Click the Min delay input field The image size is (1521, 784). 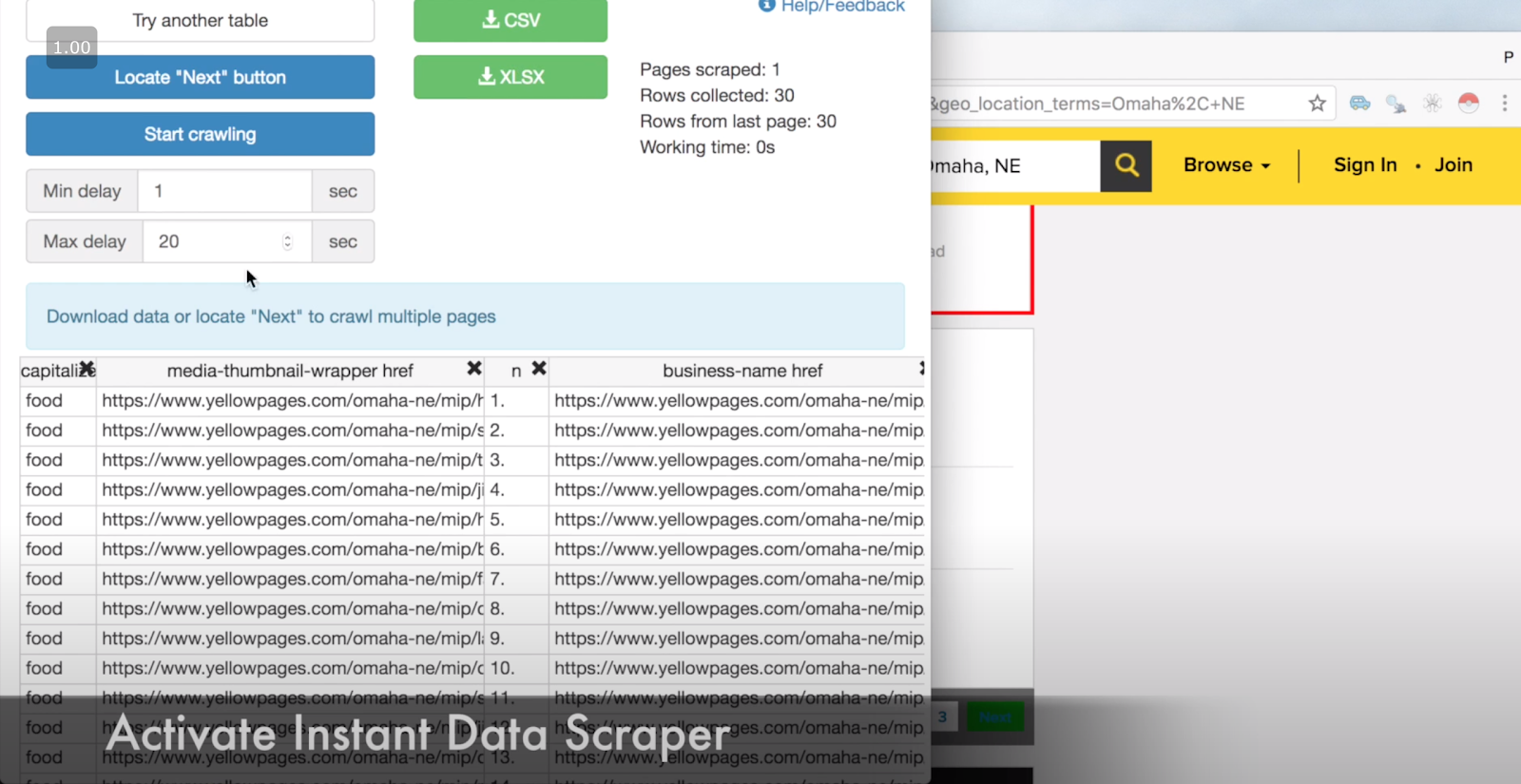[224, 191]
